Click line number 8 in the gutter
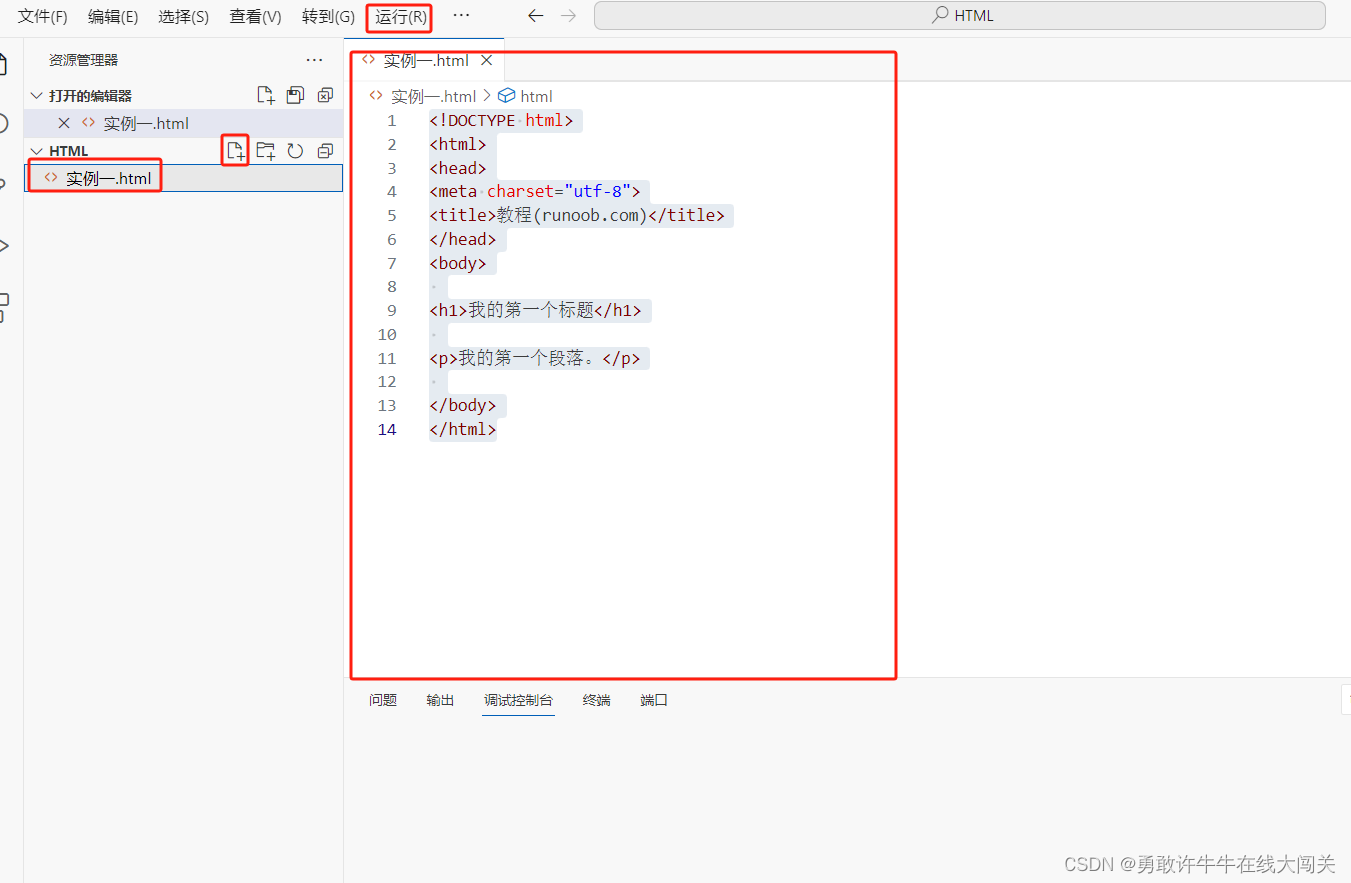 (392, 287)
